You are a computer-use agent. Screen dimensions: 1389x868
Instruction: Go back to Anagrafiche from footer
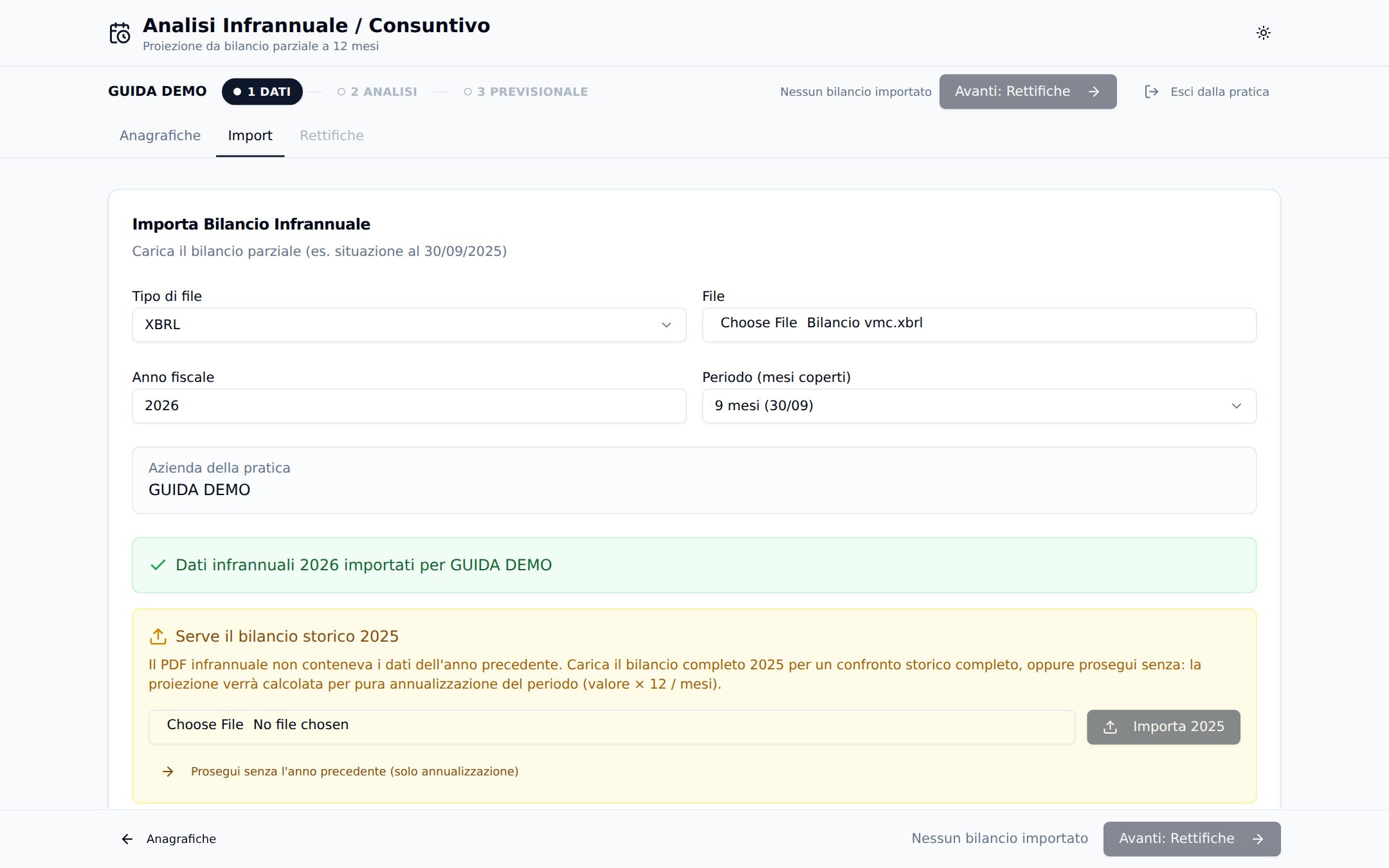pyautogui.click(x=169, y=839)
